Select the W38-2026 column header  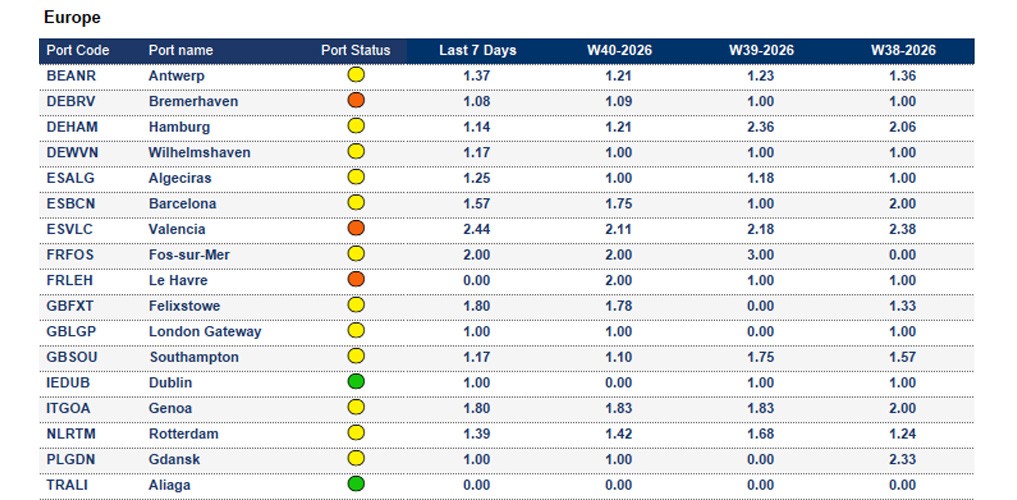pos(903,51)
